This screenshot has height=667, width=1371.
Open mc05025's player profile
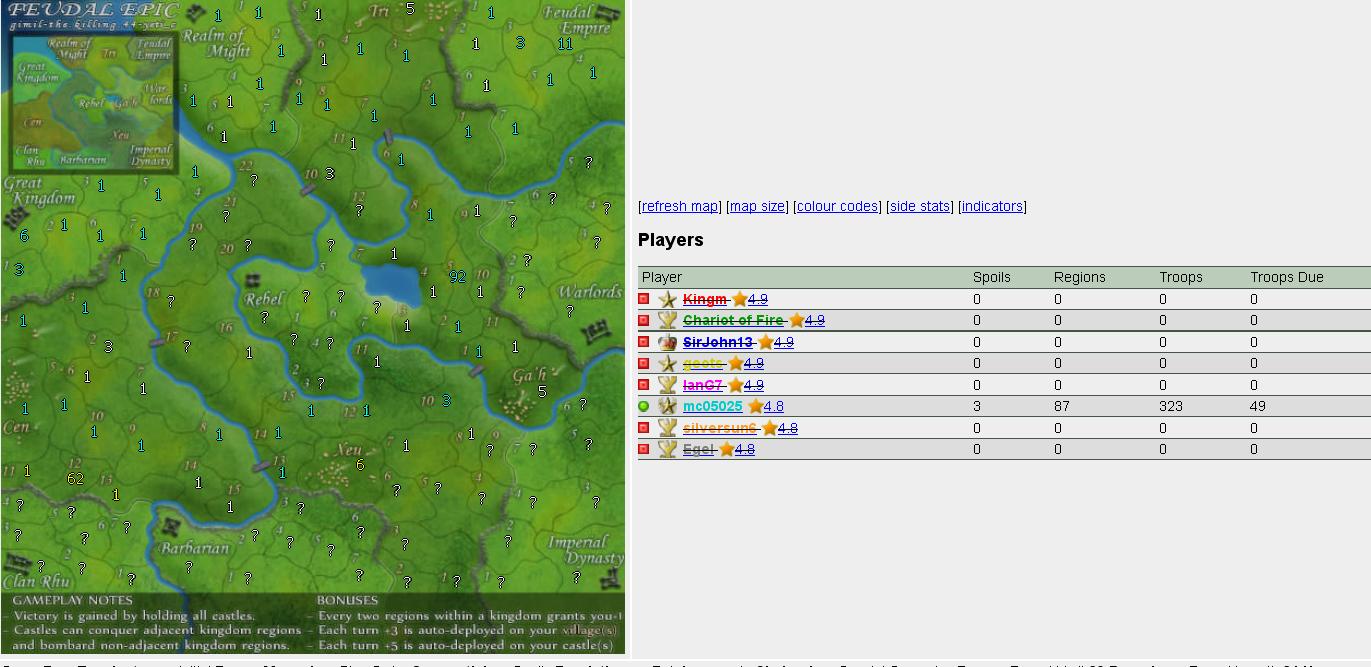[x=712, y=406]
